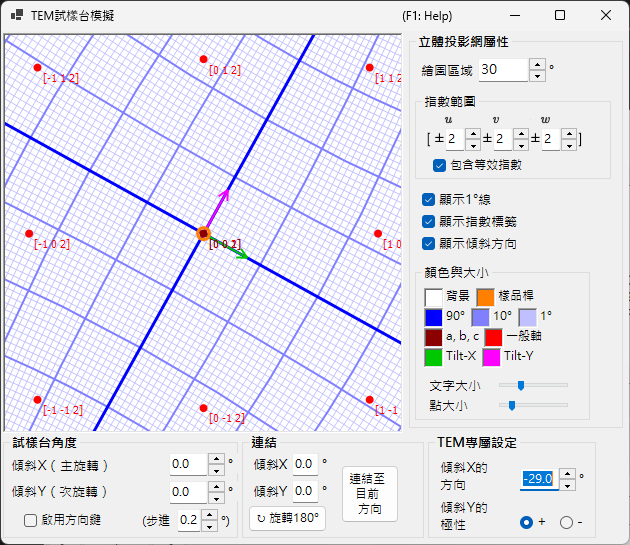Enable 啟用方向鍵 checkbox
The width and height of the screenshot is (630, 545).
pos(31,520)
